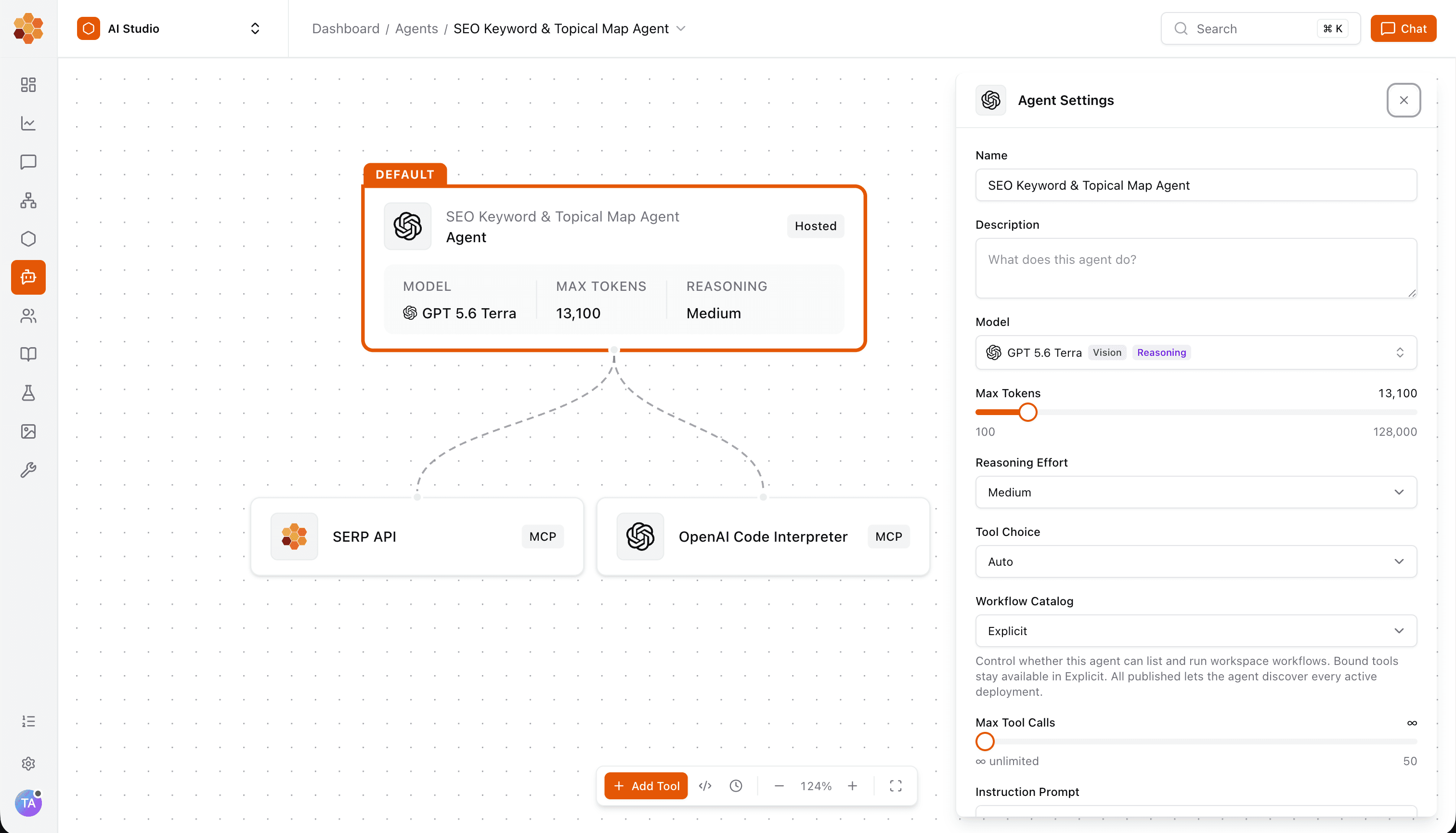Click the agent Name input field
This screenshot has width=1456, height=833.
coord(1196,185)
